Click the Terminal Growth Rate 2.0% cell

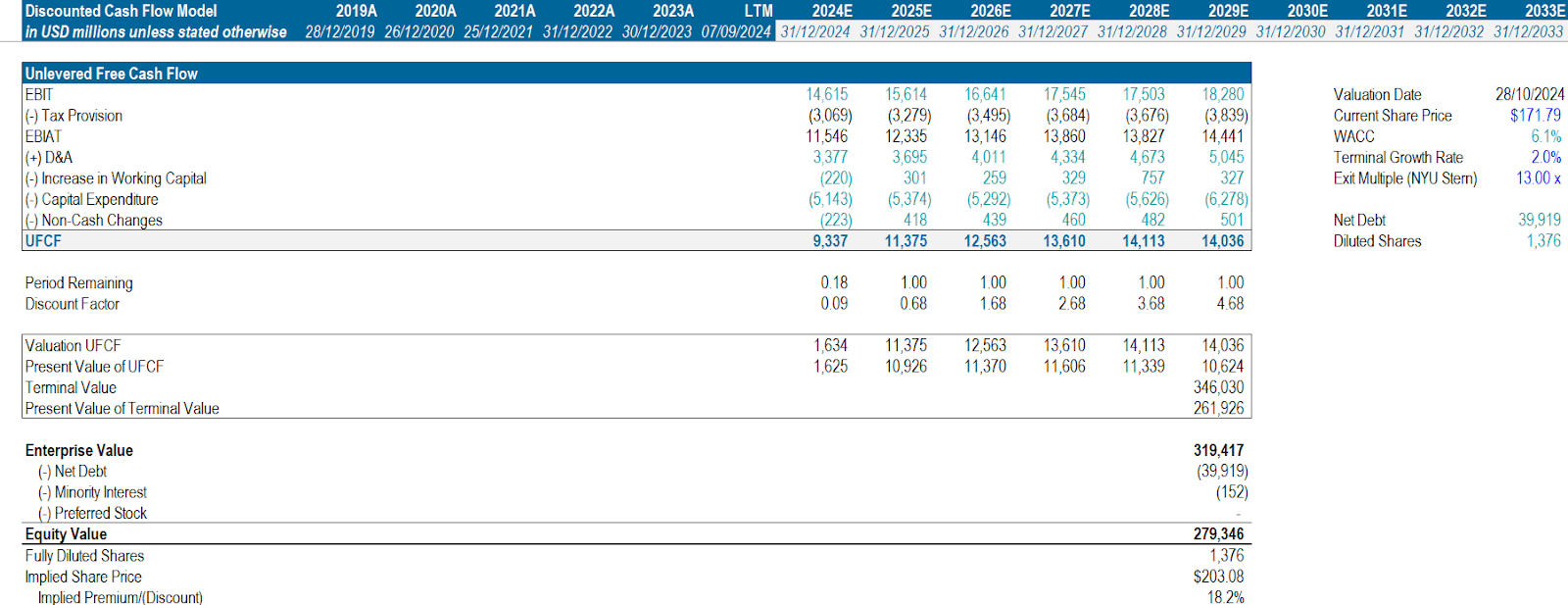pos(1545,157)
